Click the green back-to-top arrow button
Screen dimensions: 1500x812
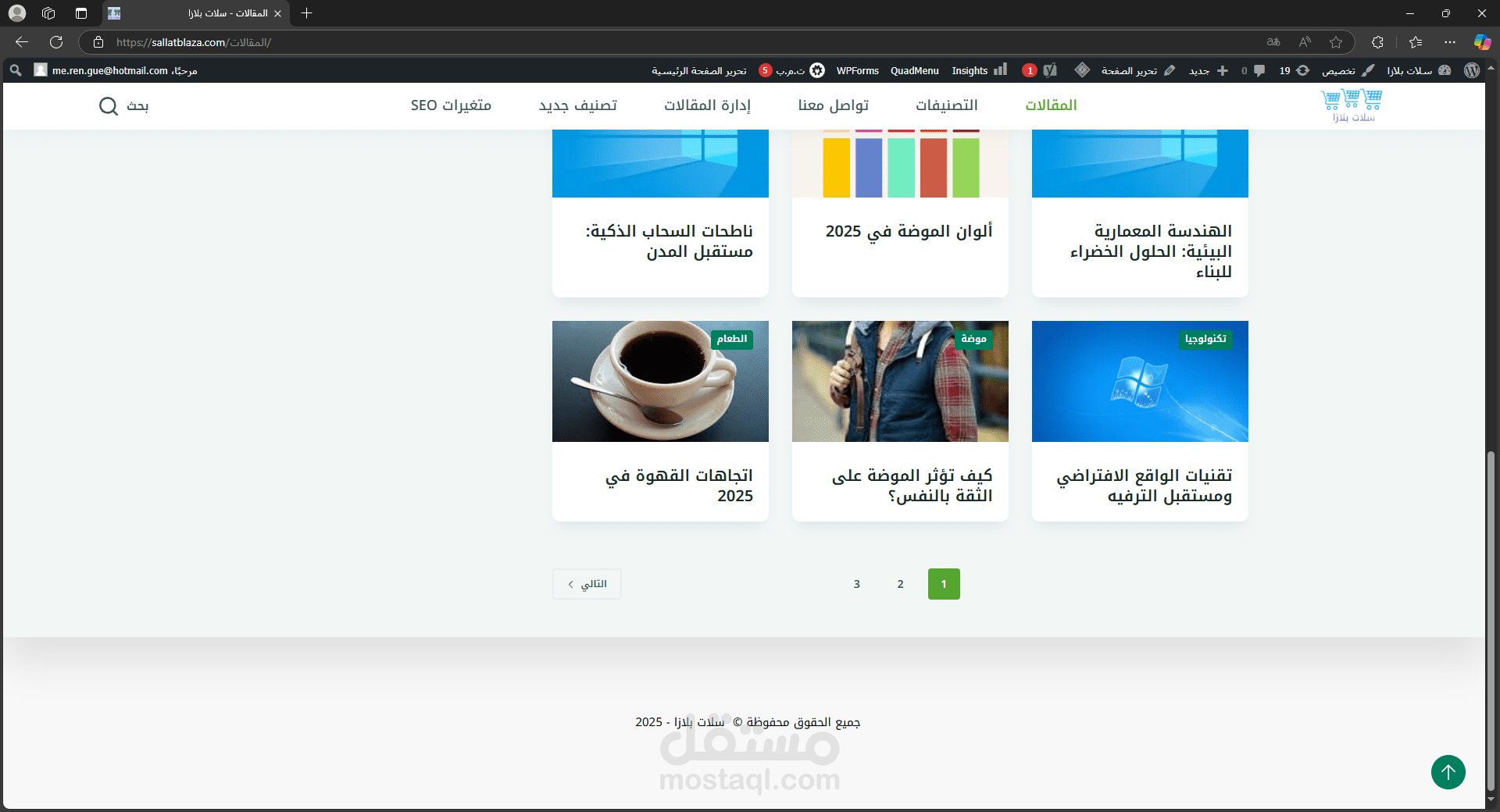pyautogui.click(x=1448, y=772)
